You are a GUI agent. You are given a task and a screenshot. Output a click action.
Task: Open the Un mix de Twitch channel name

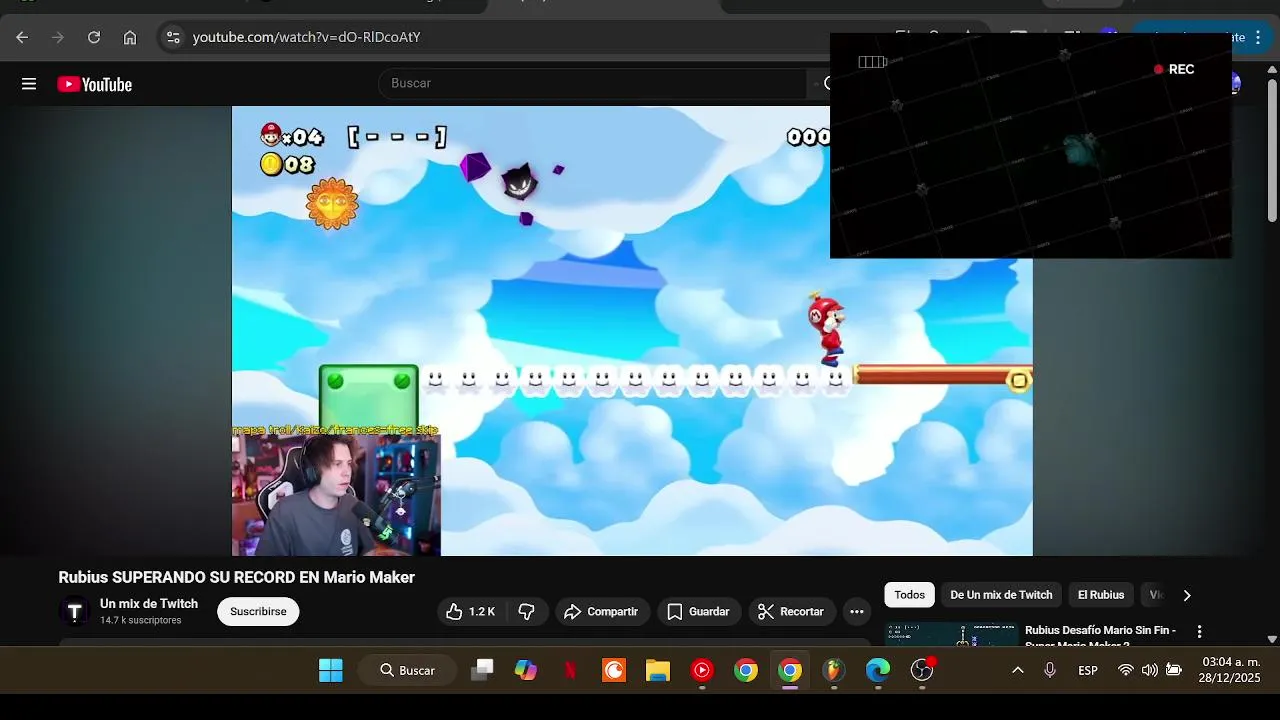coord(149,604)
